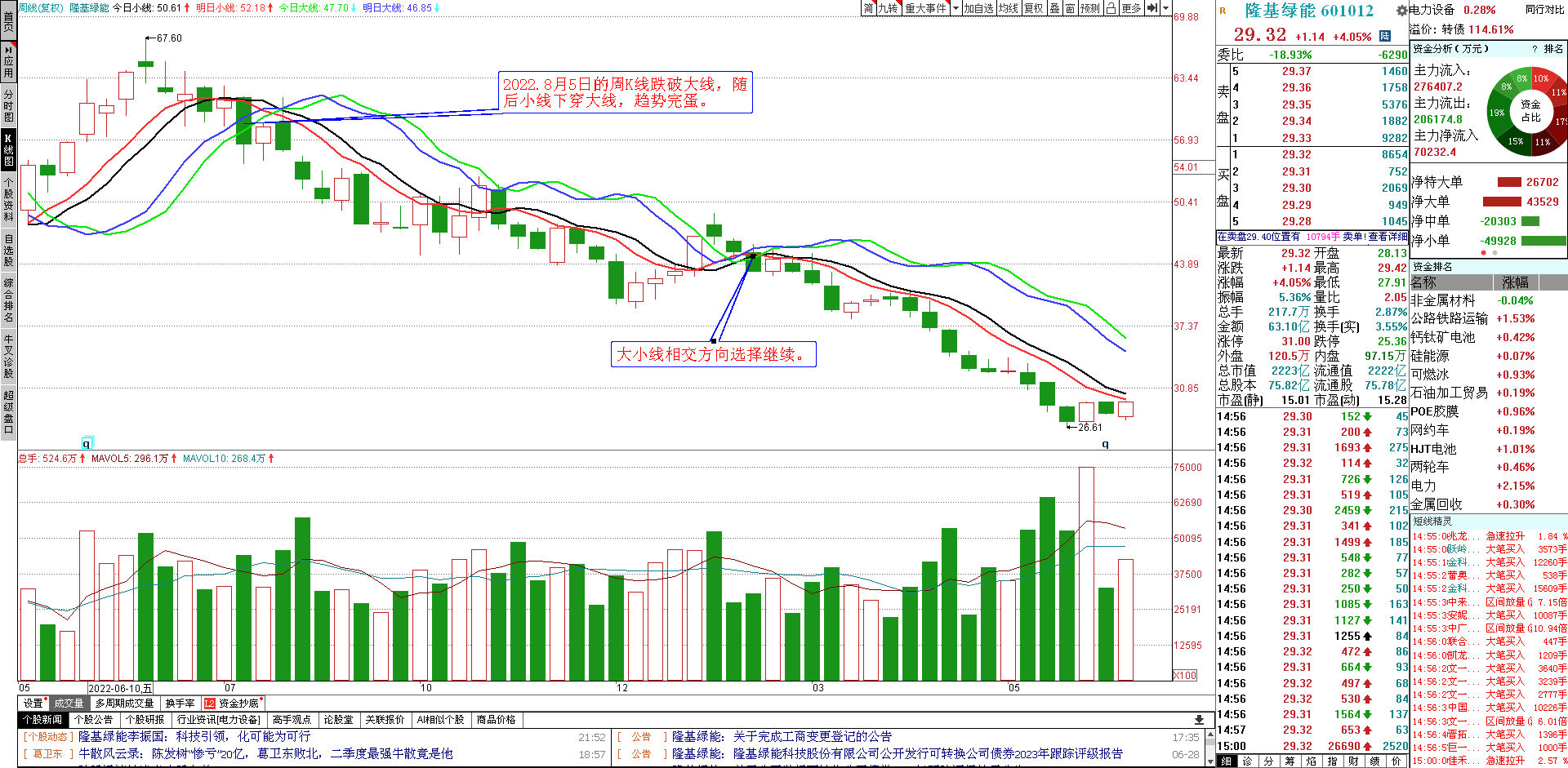
Task: Click the R margin-trading badge icon
Action: (x=1223, y=11)
